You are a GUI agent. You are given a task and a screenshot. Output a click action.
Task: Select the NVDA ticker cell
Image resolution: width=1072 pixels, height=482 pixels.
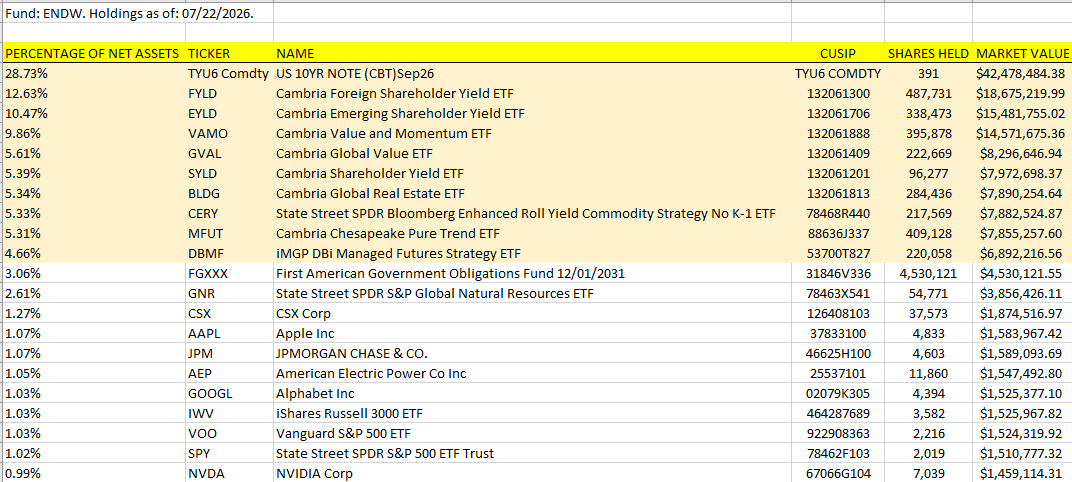click(229, 473)
